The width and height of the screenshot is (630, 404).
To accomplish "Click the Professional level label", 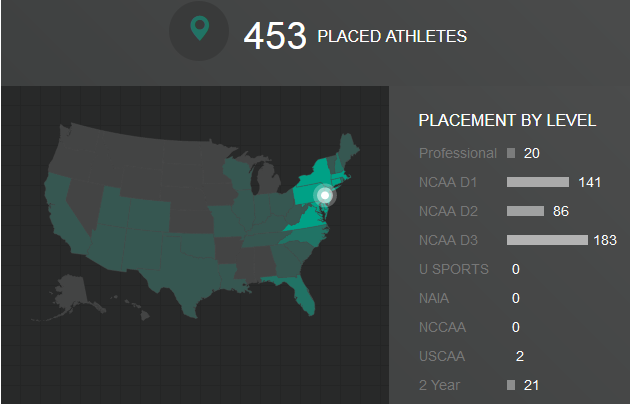I will 458,153.
